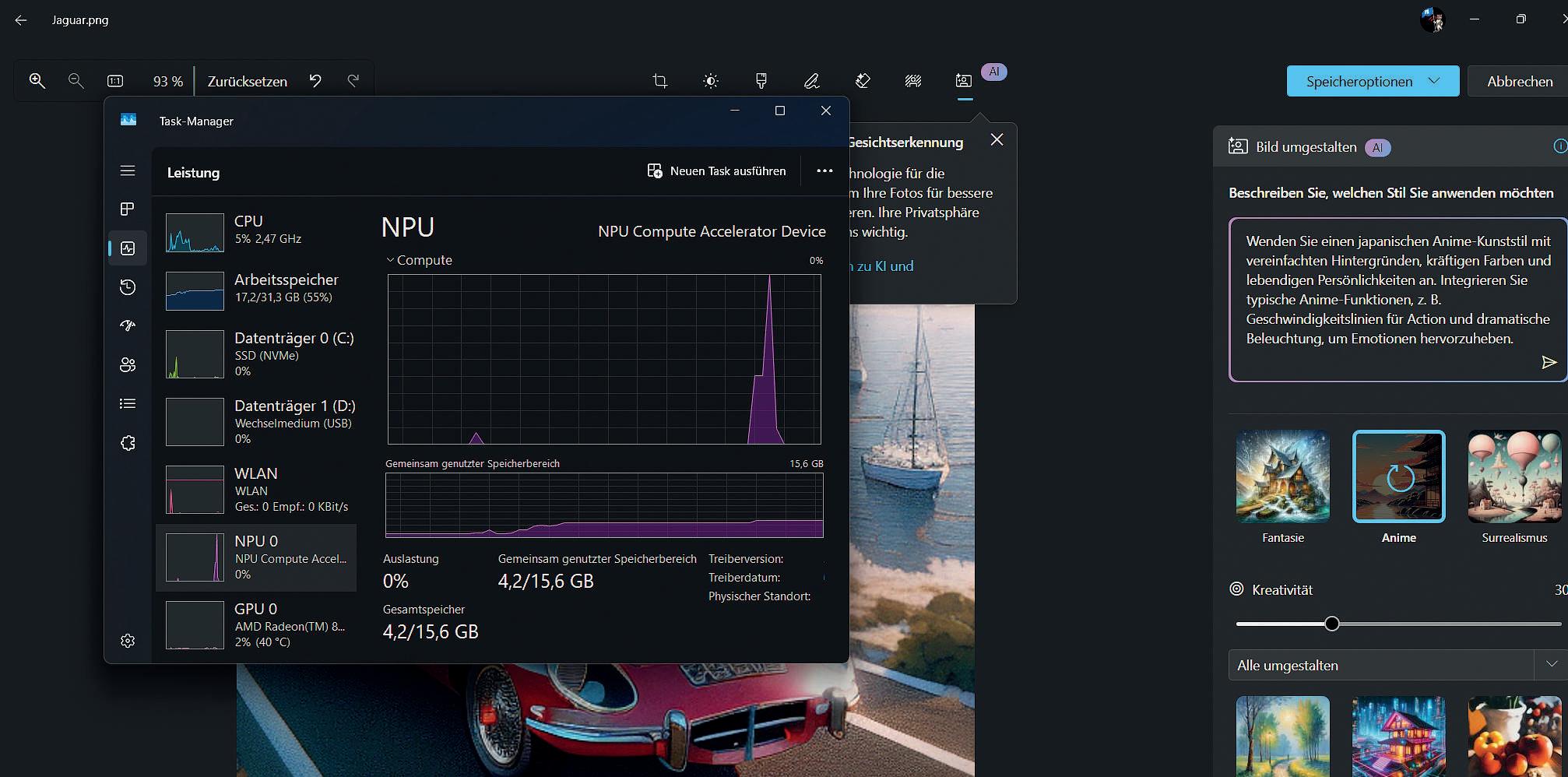Open the user account avatar
1568x777 pixels.
[1433, 19]
